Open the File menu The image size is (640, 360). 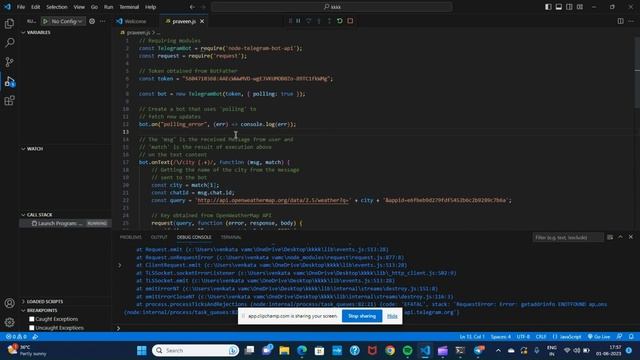click(21, 7)
